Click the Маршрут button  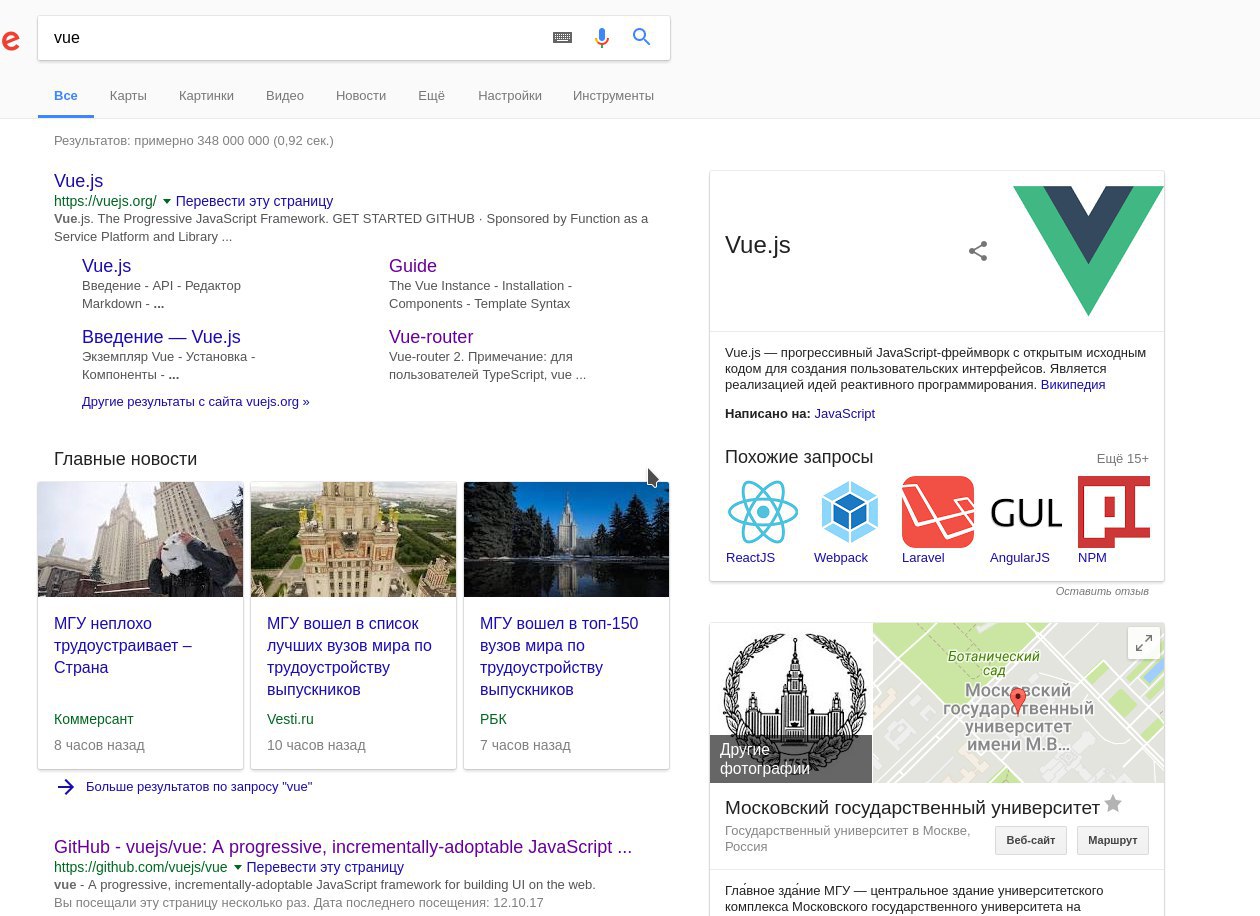pyautogui.click(x=1113, y=840)
